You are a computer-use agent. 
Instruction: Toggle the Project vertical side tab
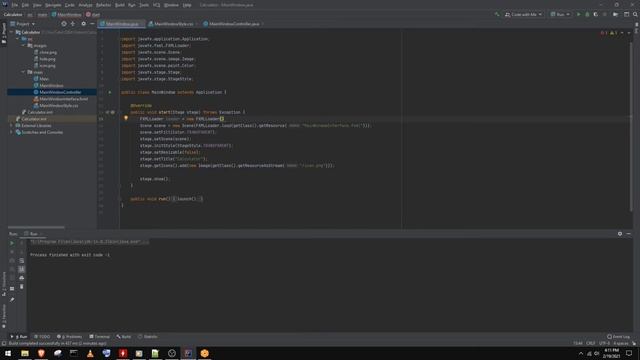(x=4, y=33)
